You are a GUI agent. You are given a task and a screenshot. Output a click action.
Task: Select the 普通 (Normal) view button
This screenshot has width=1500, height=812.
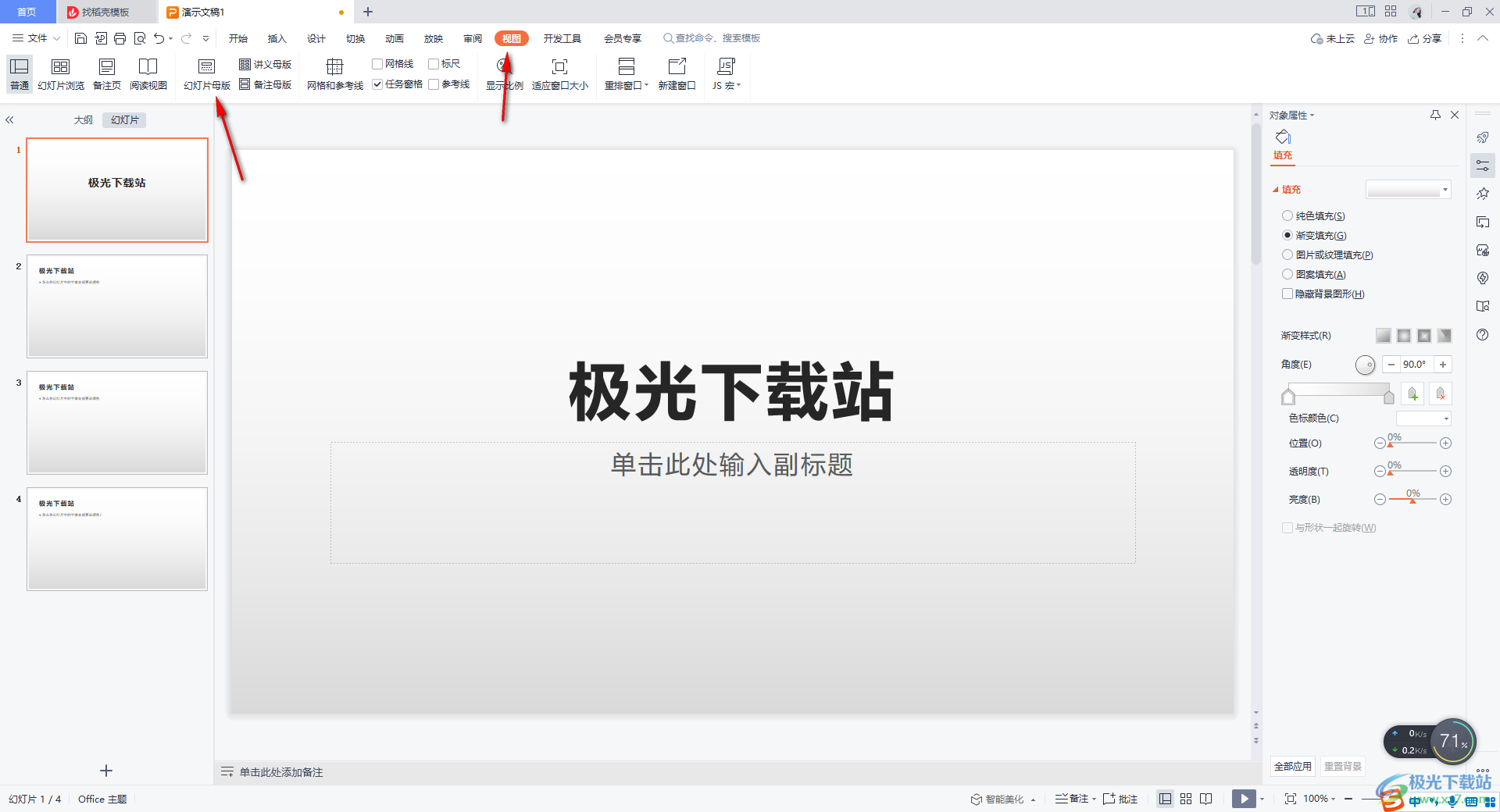coord(20,74)
